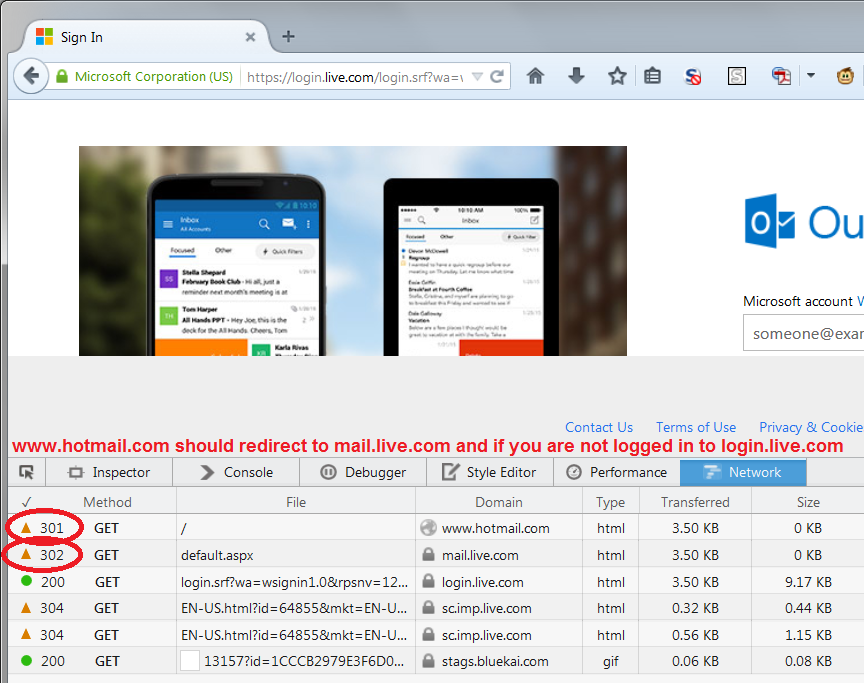This screenshot has height=683, width=864.
Task: Open a new tab with plus button
Action: coord(288,36)
